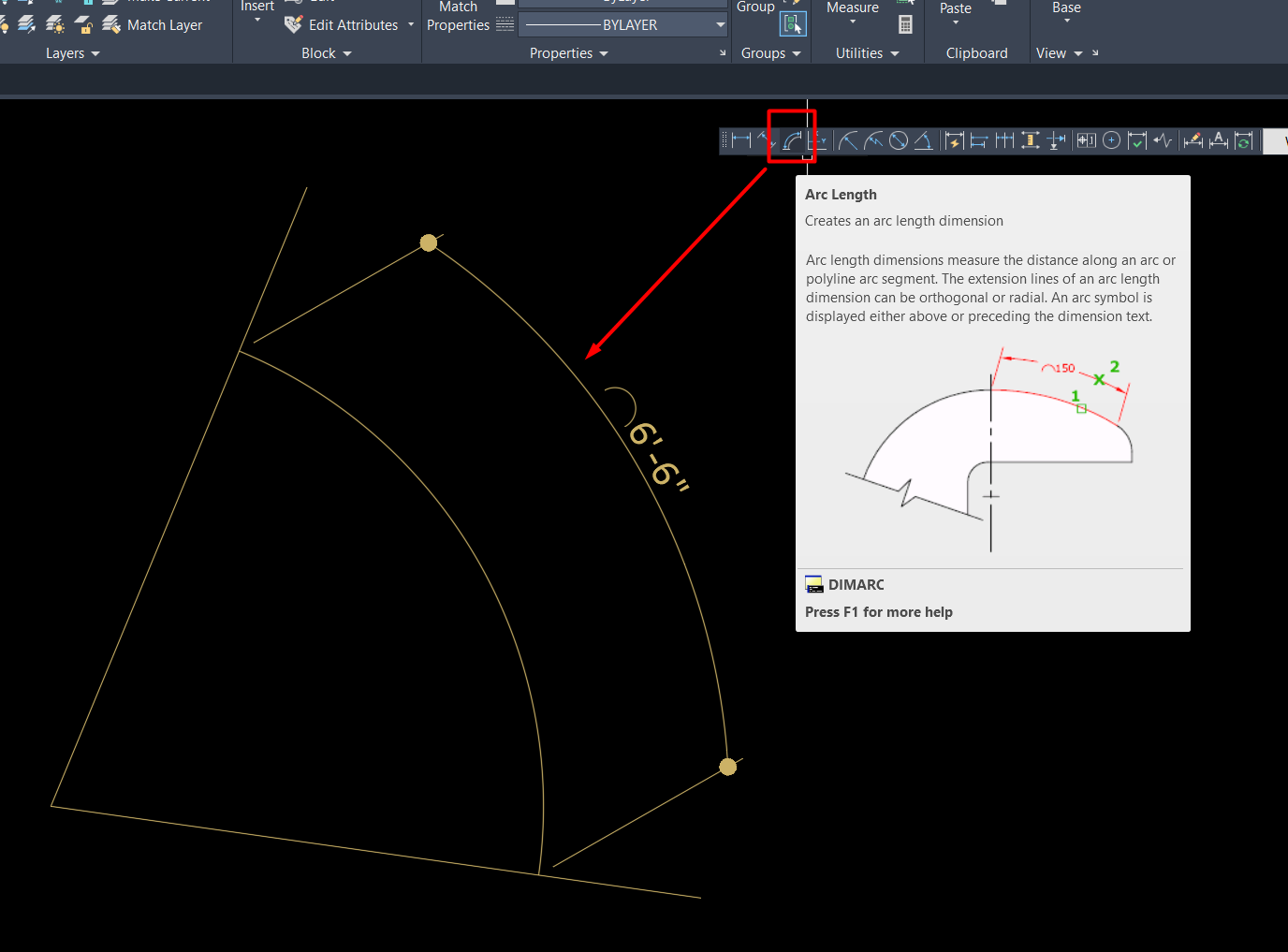Select the Diameter dimension tool

(899, 140)
